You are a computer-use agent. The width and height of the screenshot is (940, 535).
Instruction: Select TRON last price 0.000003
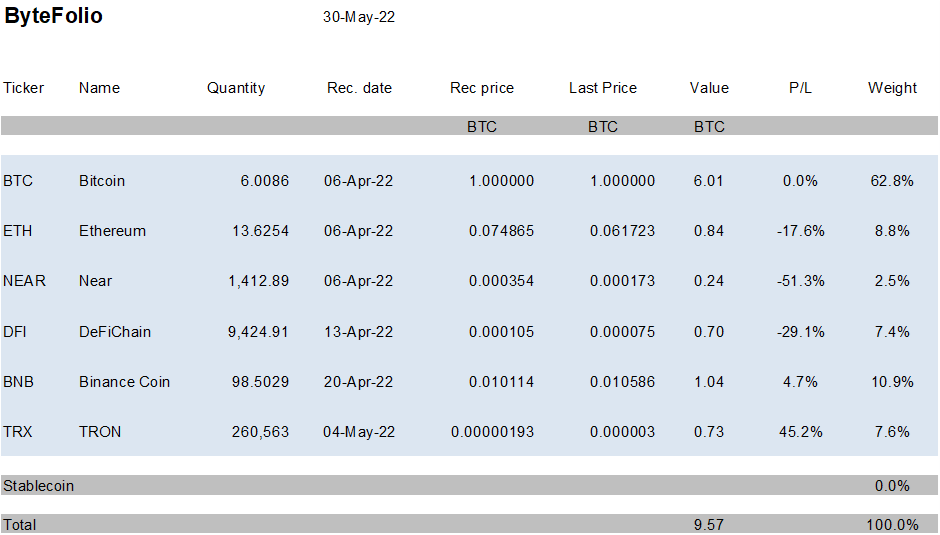pyautogui.click(x=622, y=432)
